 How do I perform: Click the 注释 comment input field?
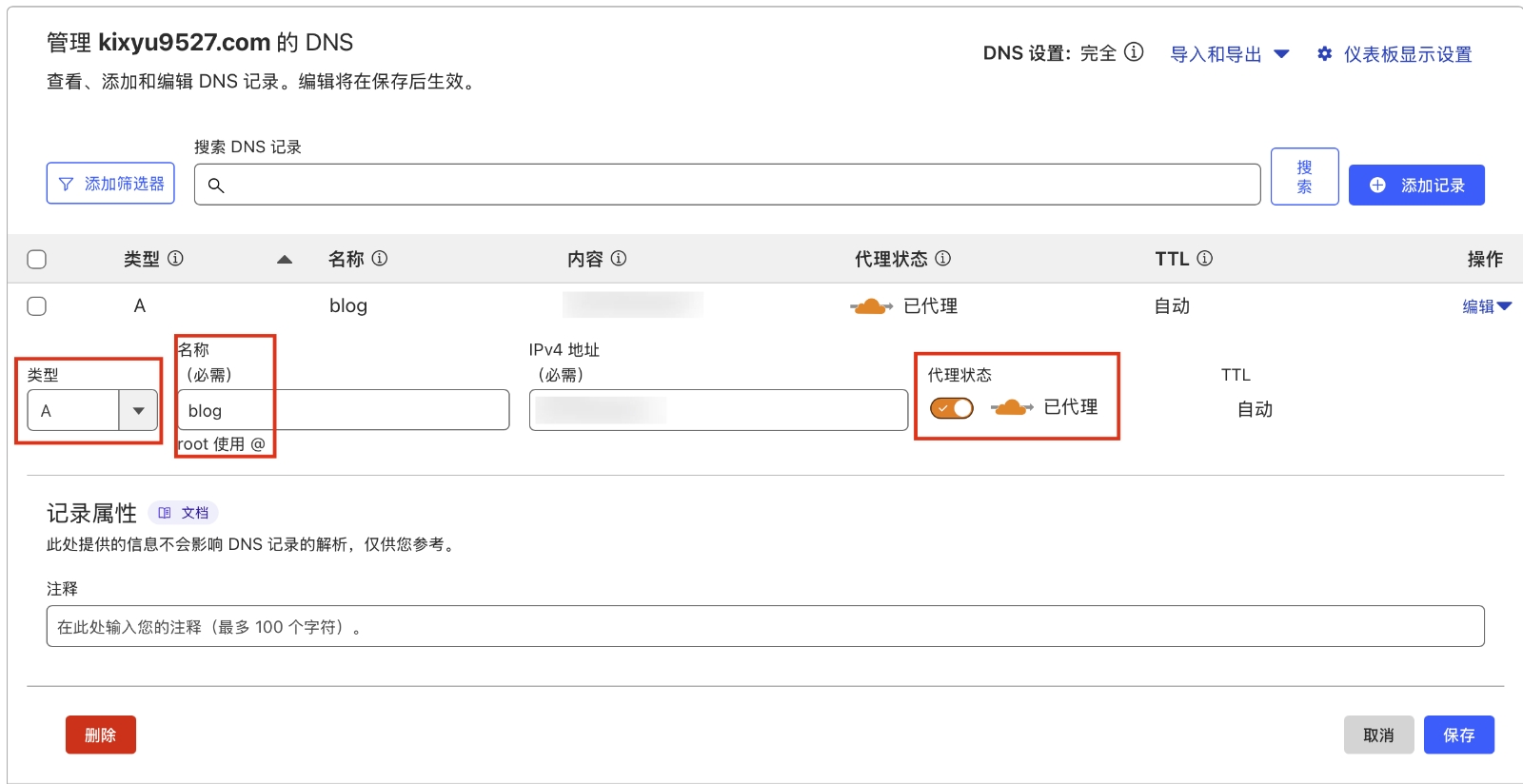[x=764, y=626]
